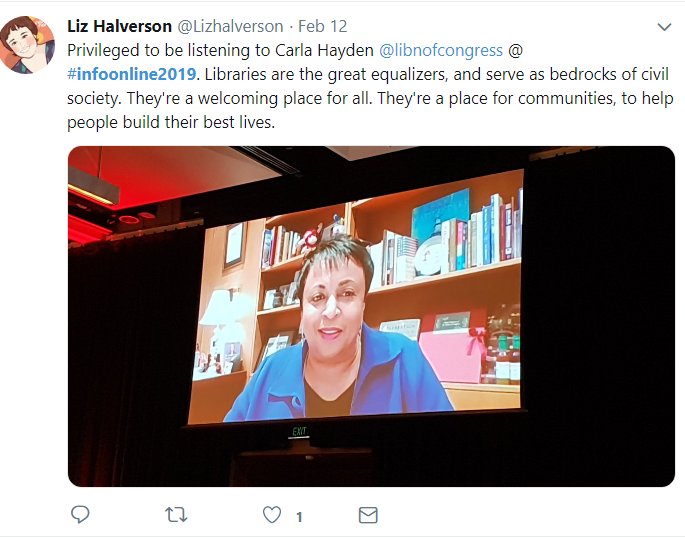Like the tweet with the heart icon
Viewport: 685px width, 538px height.
pyautogui.click(x=272, y=515)
